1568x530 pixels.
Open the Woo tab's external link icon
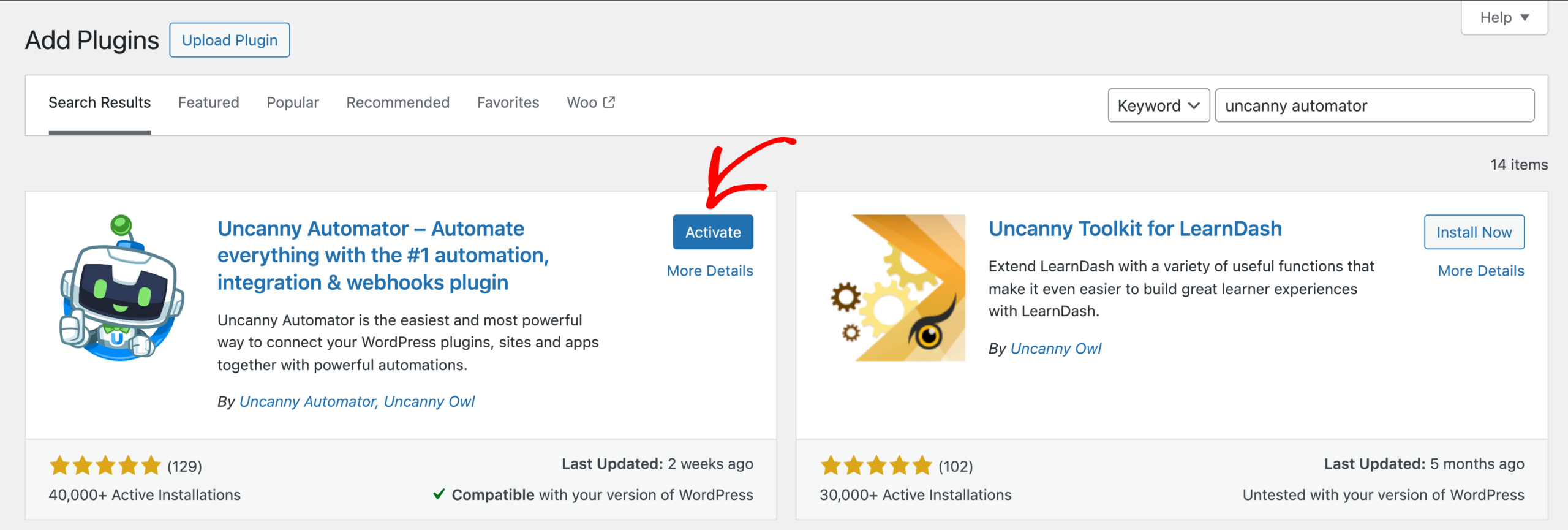609,102
